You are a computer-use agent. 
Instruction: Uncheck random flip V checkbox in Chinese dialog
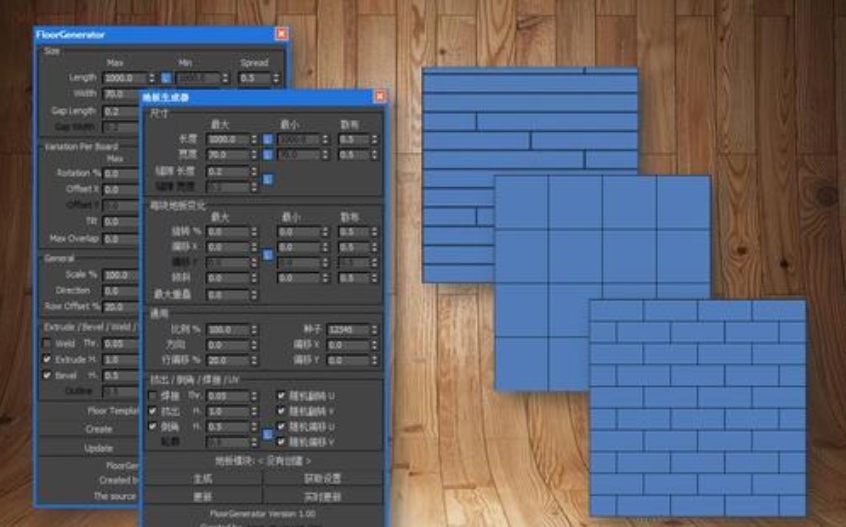click(281, 411)
